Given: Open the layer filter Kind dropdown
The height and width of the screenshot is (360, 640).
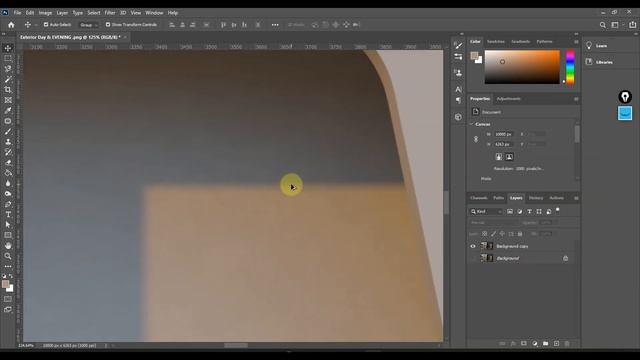Looking at the screenshot, I should pos(486,211).
